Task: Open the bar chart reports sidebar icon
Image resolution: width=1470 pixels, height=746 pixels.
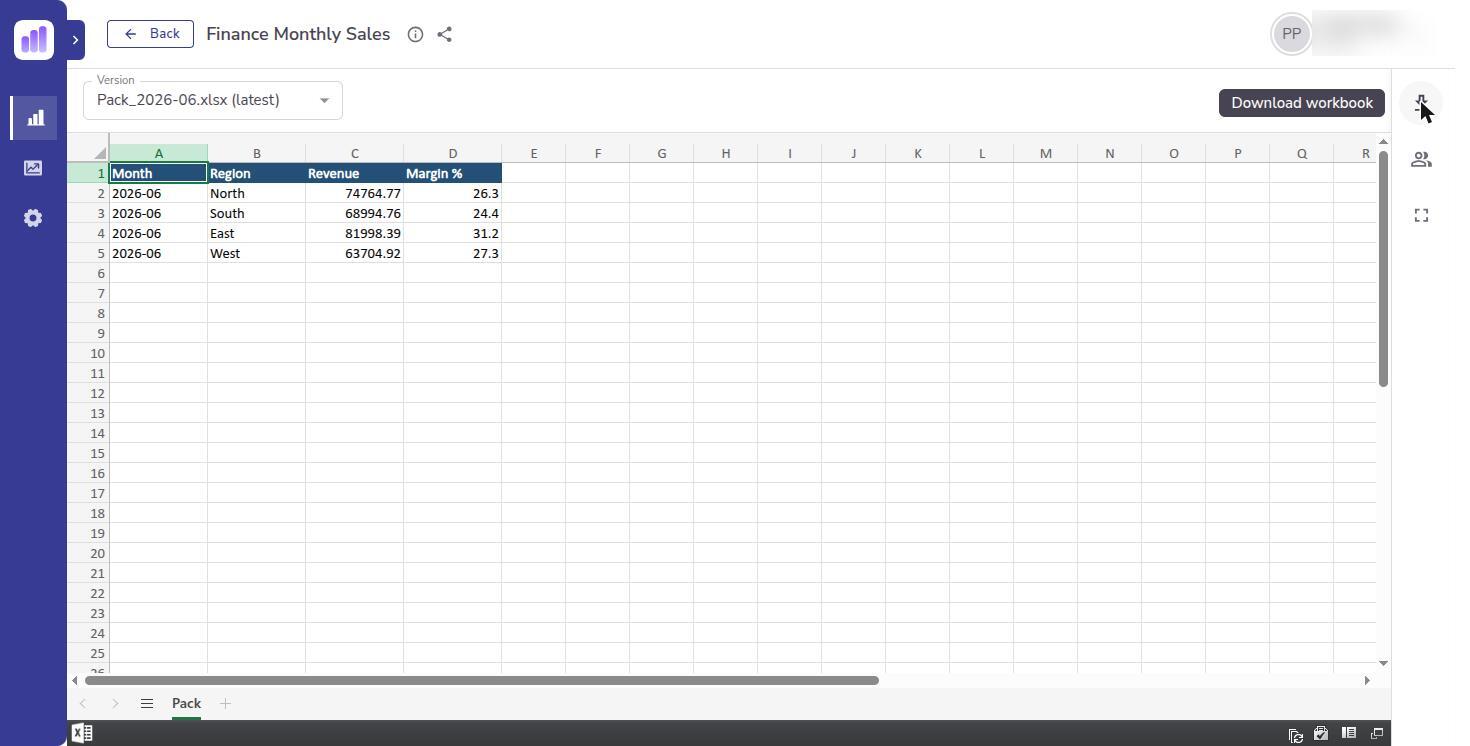Action: [x=34, y=118]
